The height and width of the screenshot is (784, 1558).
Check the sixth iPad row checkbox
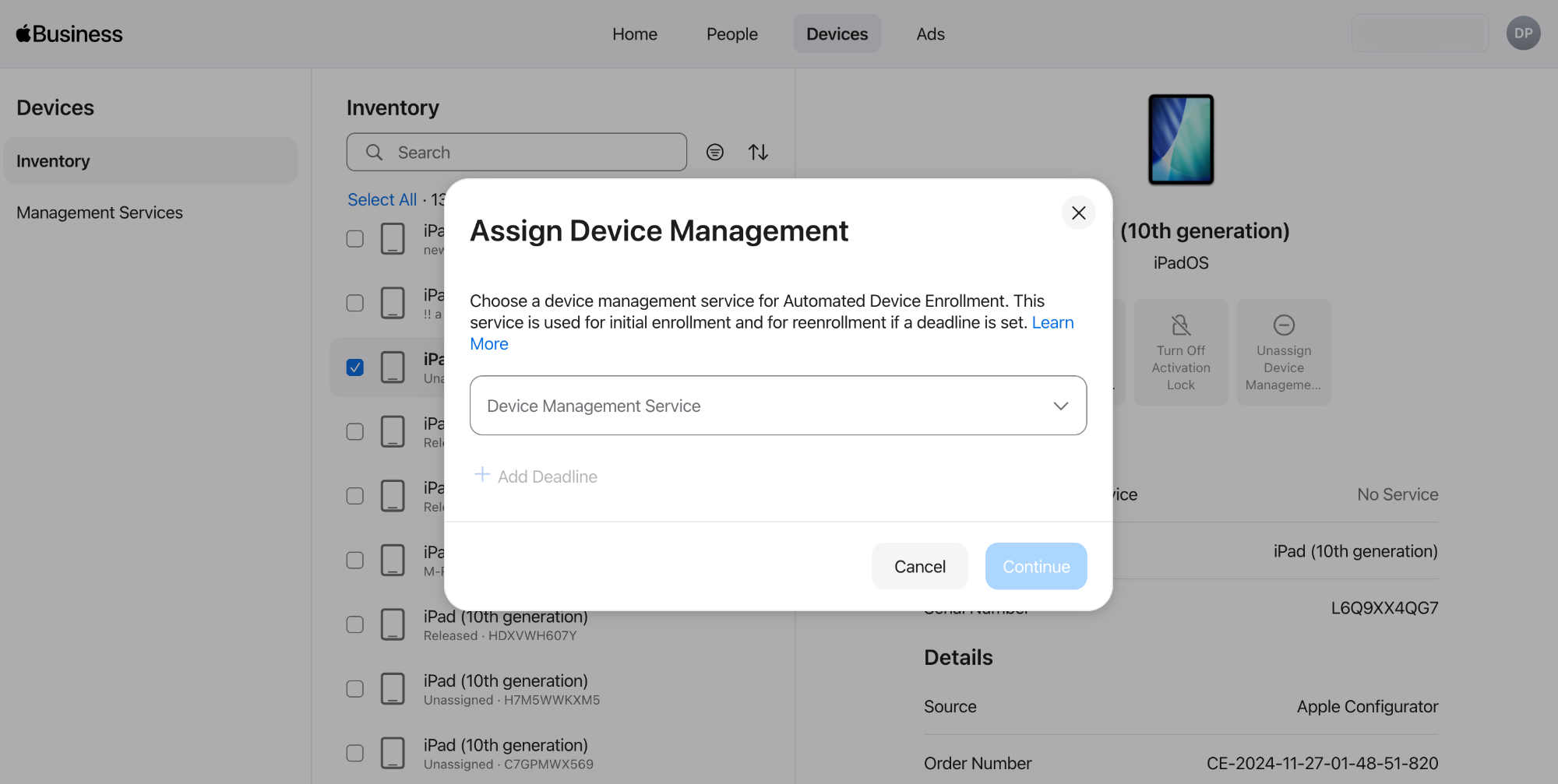(354, 560)
